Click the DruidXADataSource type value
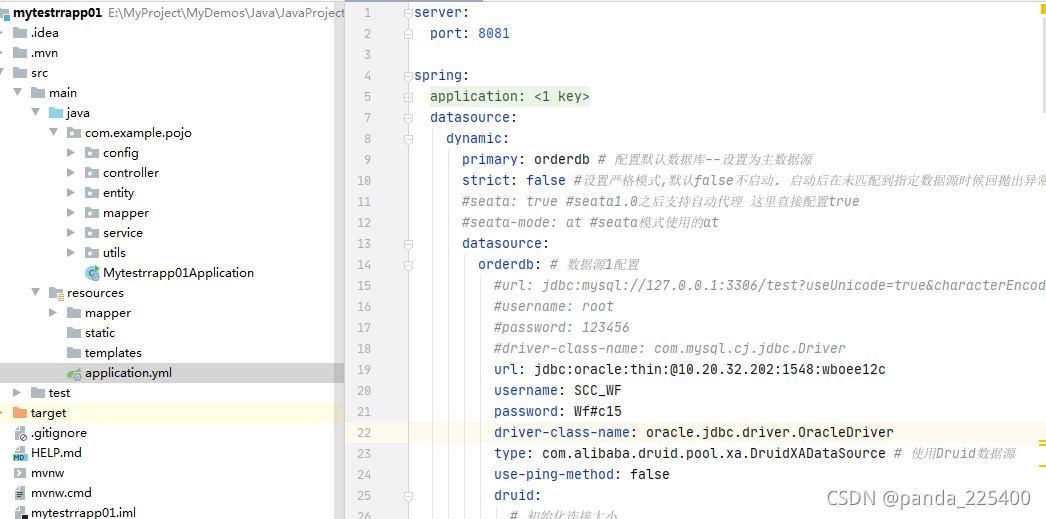The height and width of the screenshot is (519, 1046). coord(714,454)
